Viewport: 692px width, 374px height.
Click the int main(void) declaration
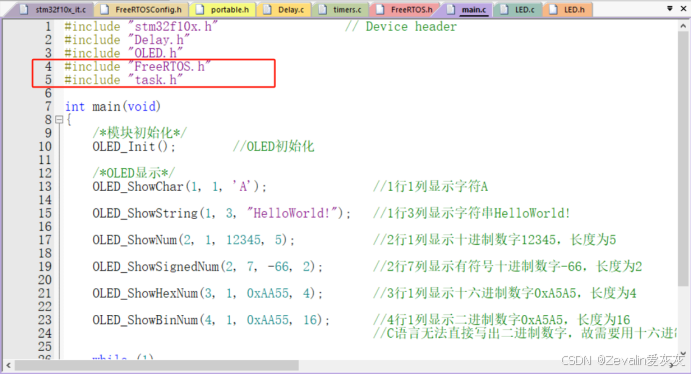pyautogui.click(x=113, y=106)
